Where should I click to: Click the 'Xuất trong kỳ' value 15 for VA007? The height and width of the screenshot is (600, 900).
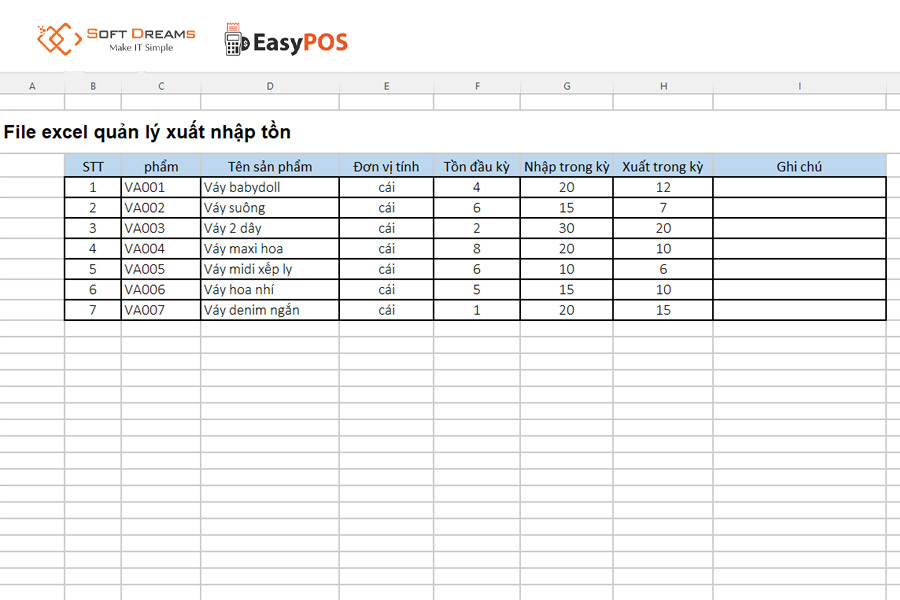click(663, 310)
